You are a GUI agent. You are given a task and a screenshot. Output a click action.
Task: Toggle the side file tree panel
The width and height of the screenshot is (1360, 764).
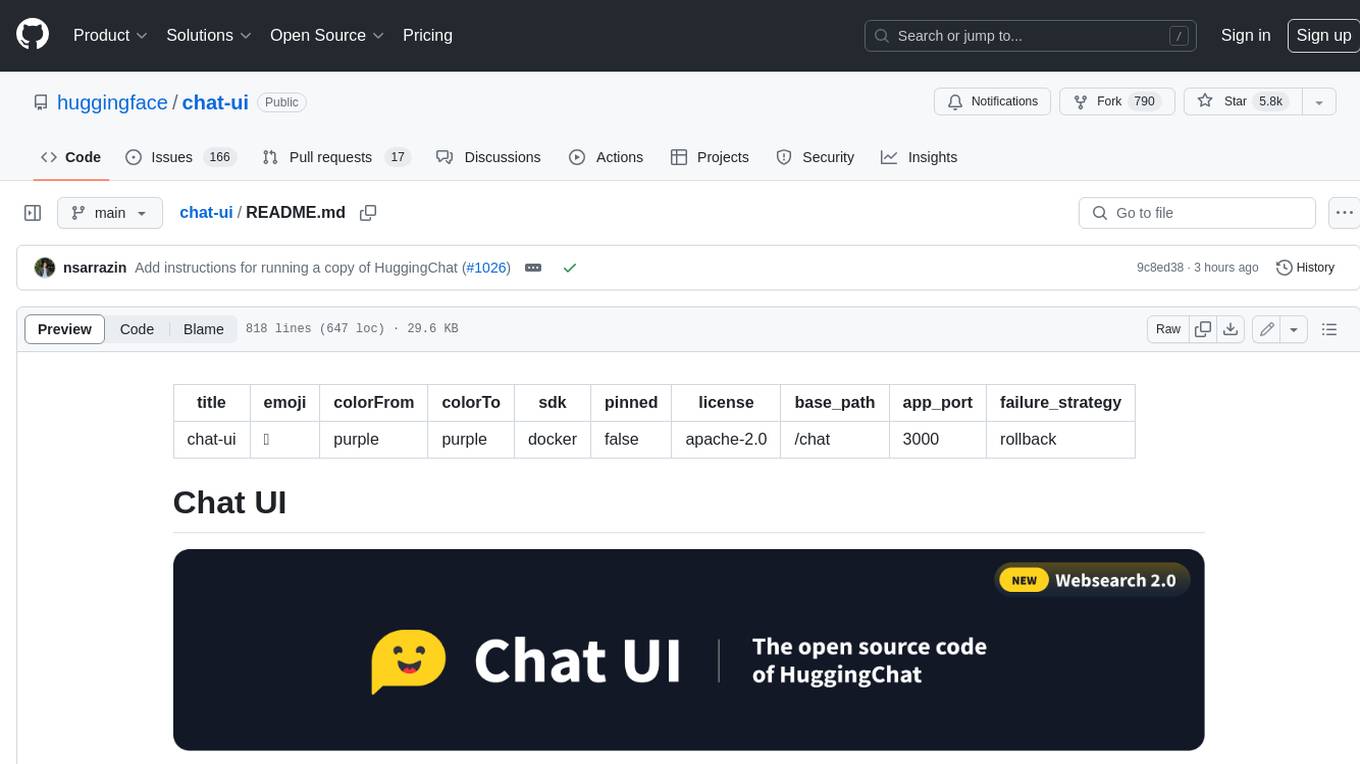coord(33,213)
